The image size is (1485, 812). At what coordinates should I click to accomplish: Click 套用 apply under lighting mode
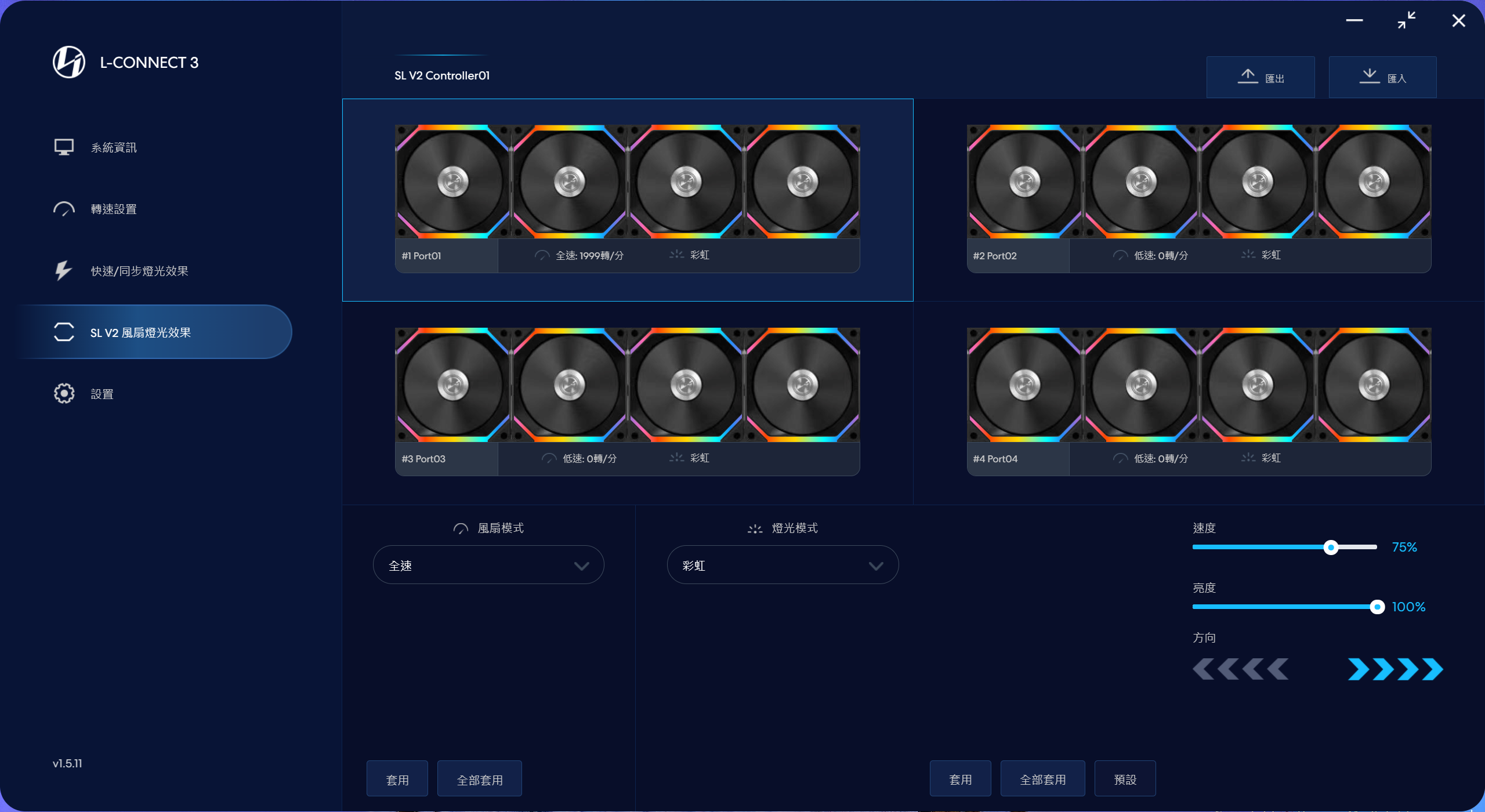(961, 779)
